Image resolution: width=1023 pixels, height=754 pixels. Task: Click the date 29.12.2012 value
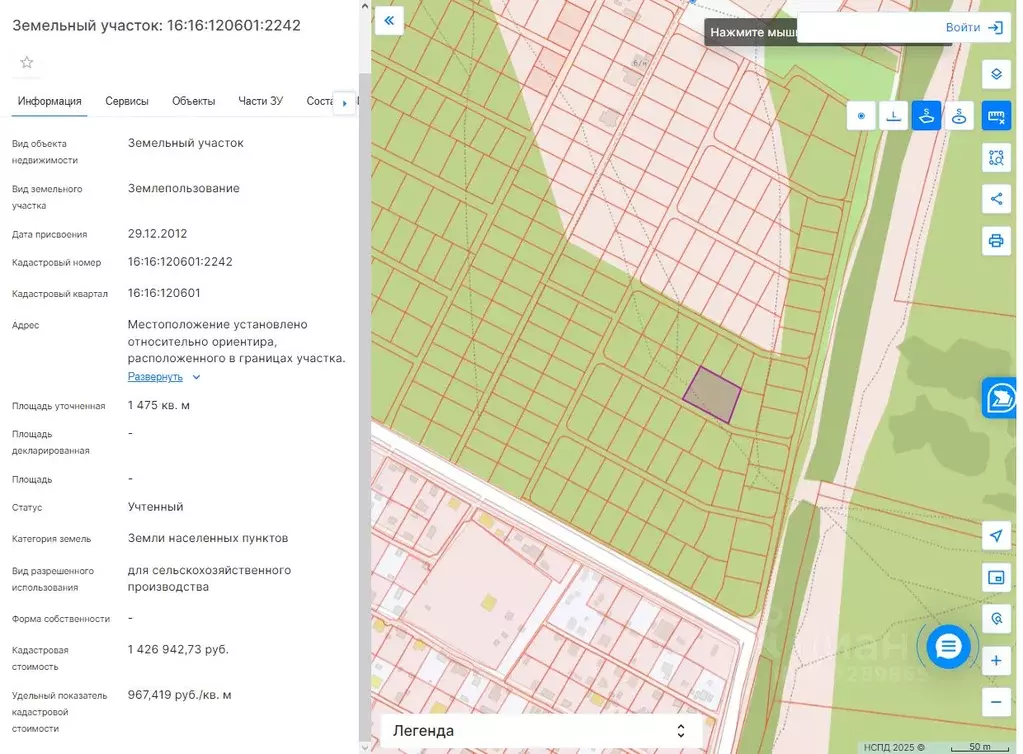157,234
